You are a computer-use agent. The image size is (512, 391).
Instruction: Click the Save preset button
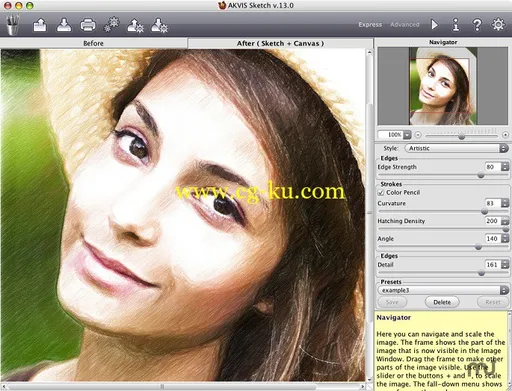(x=392, y=302)
